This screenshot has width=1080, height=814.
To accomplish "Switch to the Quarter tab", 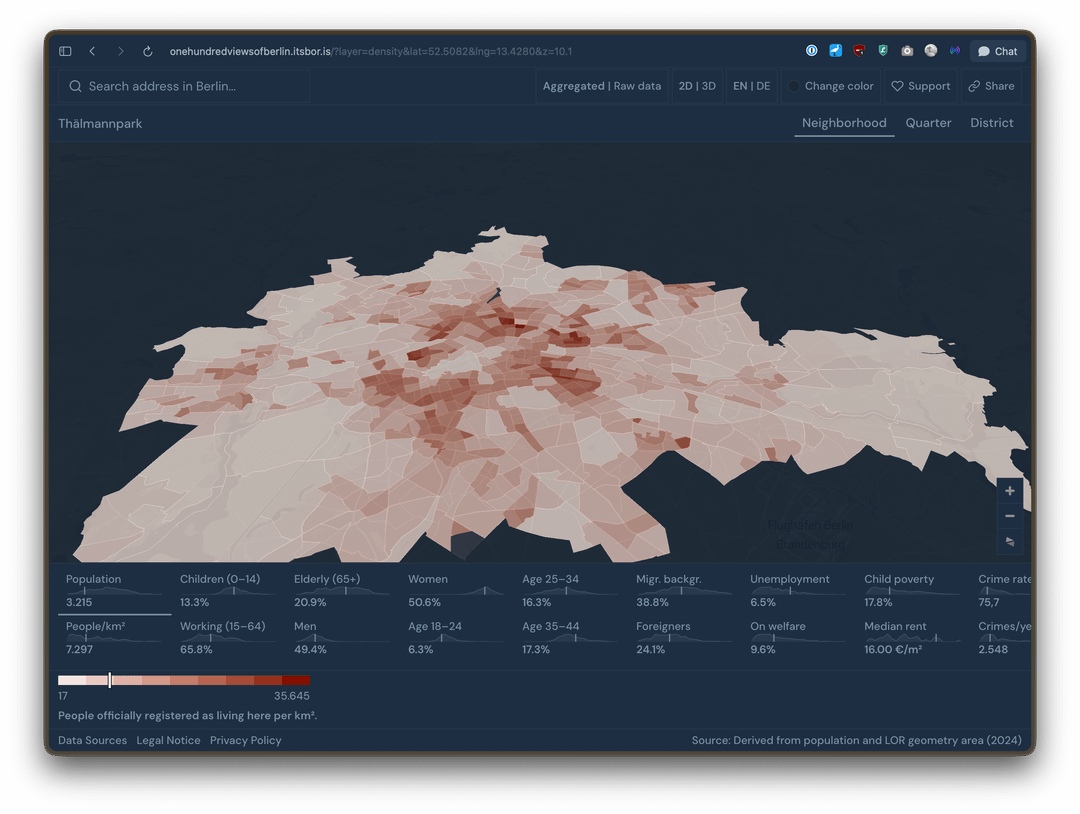I will (x=928, y=123).
